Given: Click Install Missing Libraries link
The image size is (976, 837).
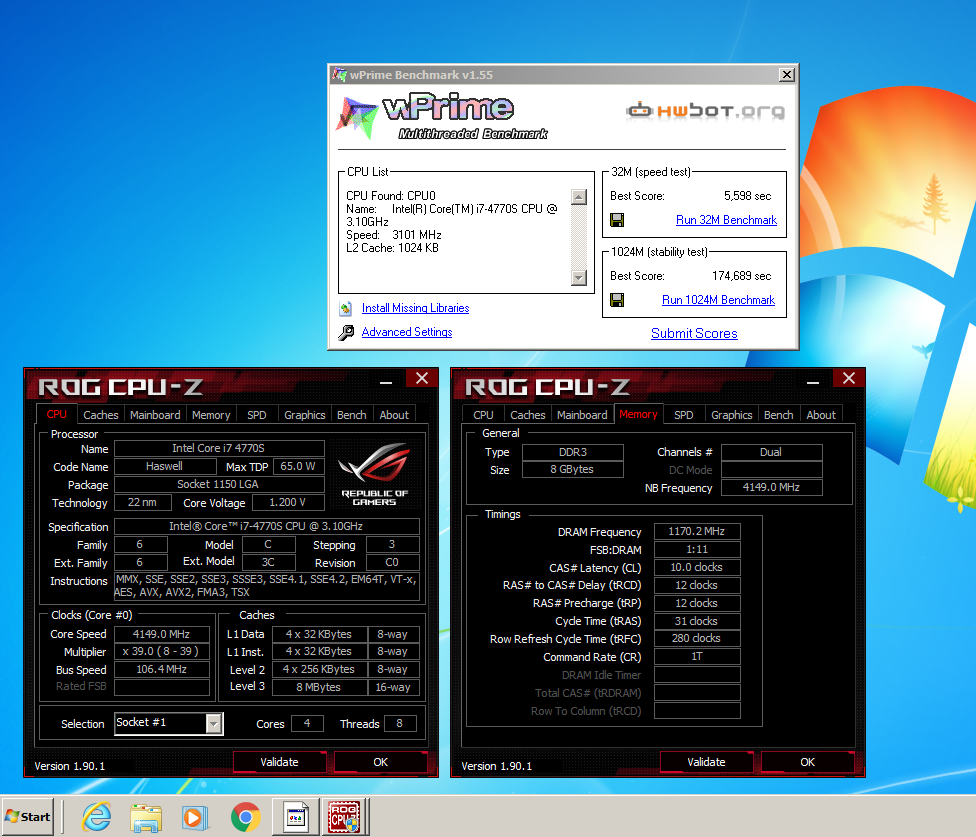Looking at the screenshot, I should [415, 308].
